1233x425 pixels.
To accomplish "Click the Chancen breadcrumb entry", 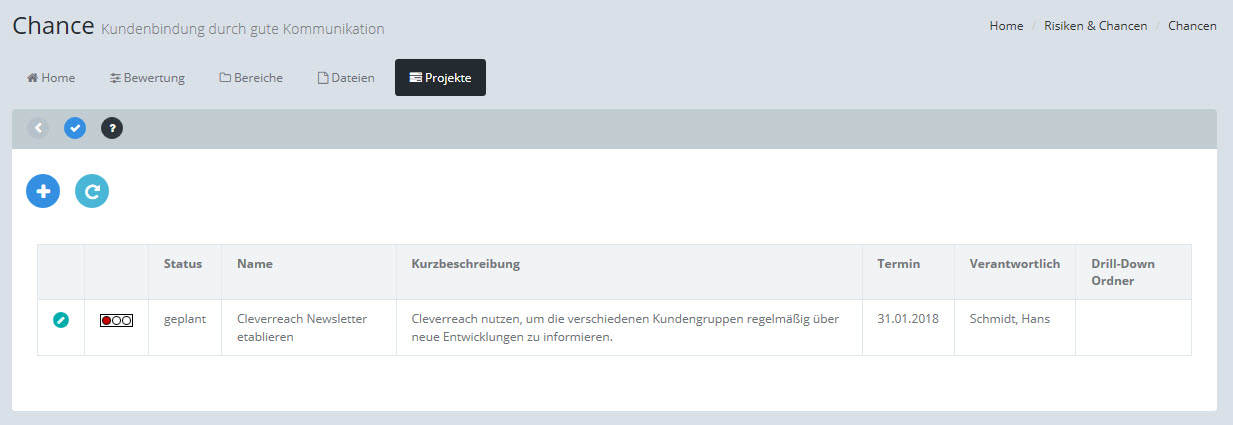I will [1192, 26].
